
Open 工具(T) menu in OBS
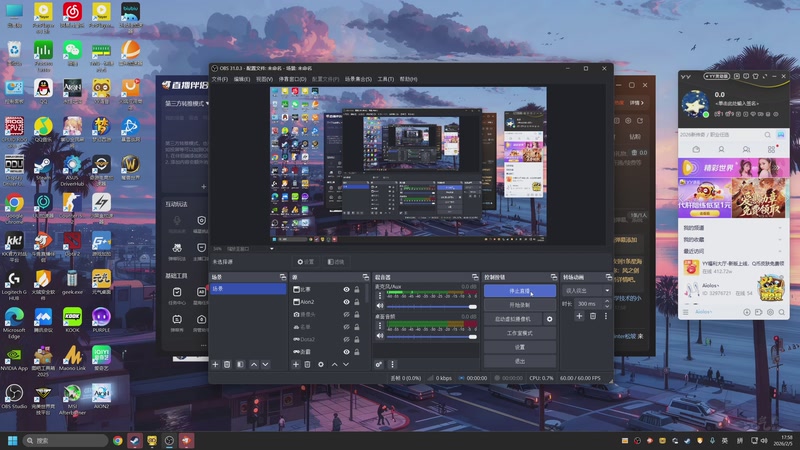coord(386,79)
